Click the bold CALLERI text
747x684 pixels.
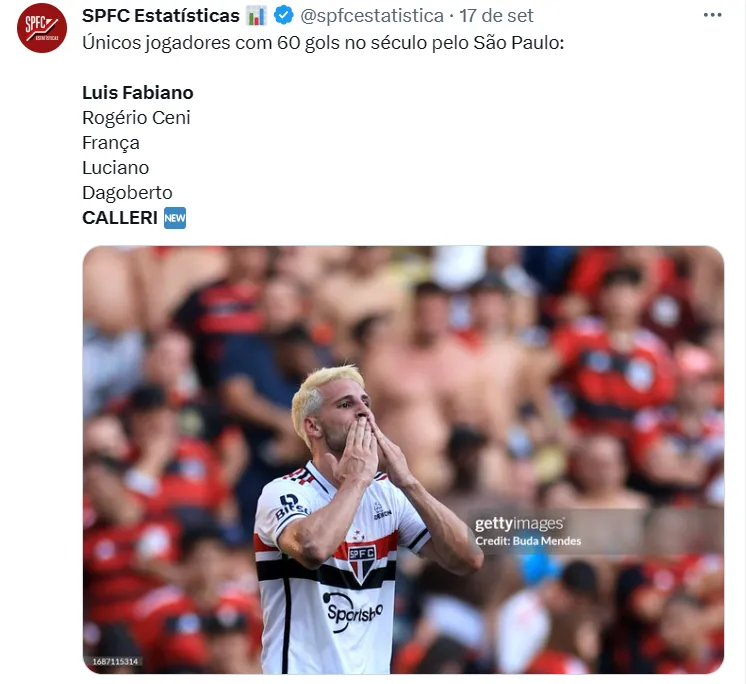tap(120, 218)
